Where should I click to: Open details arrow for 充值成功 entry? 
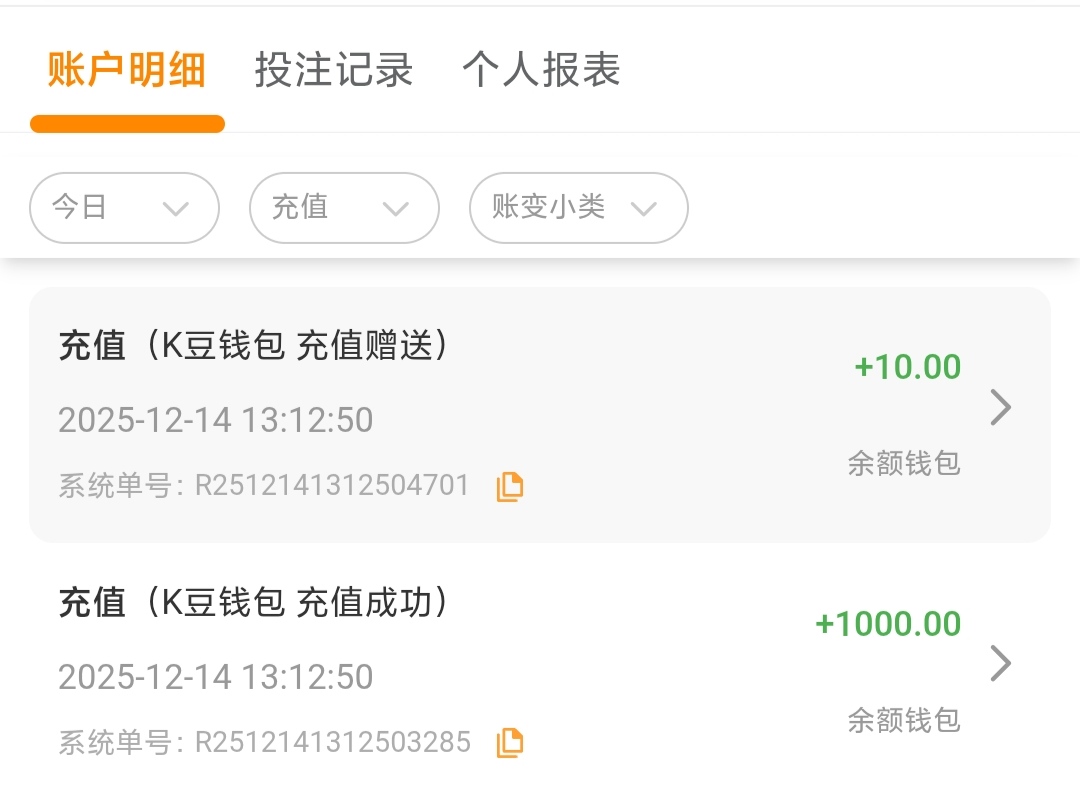pos(1000,664)
